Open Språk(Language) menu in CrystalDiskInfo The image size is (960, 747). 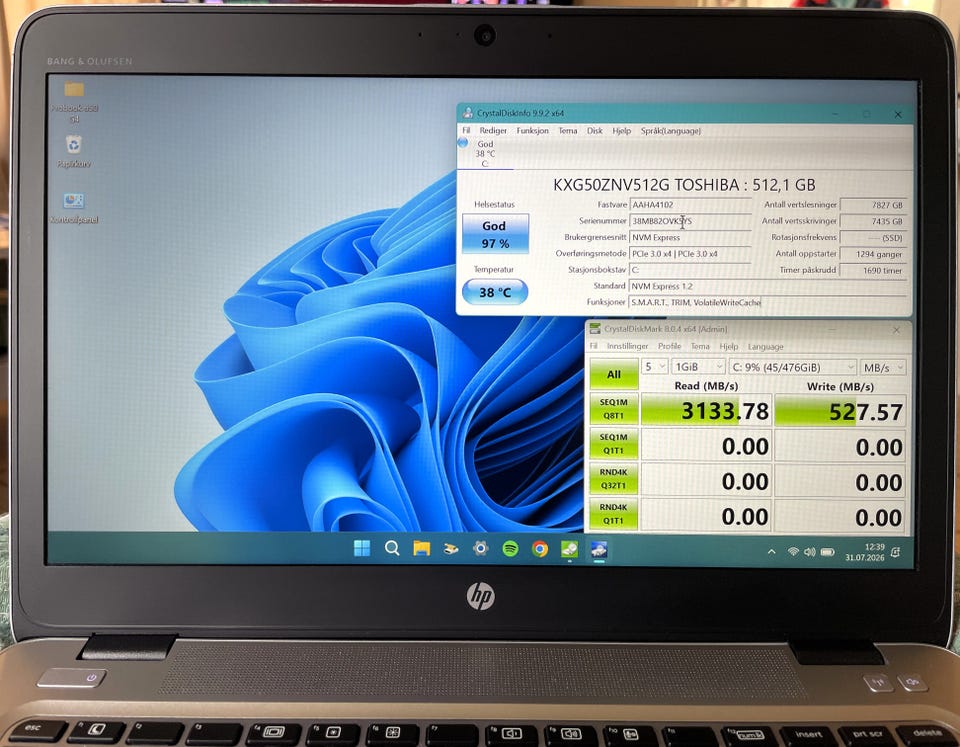pyautogui.click(x=670, y=130)
